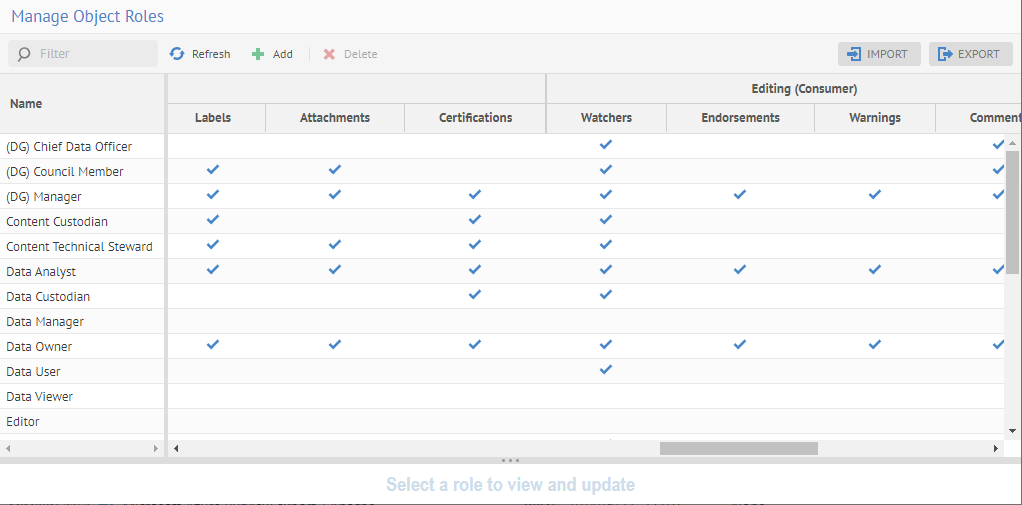Viewport: 1022px width, 505px height.
Task: Click the Export button
Action: (970, 54)
